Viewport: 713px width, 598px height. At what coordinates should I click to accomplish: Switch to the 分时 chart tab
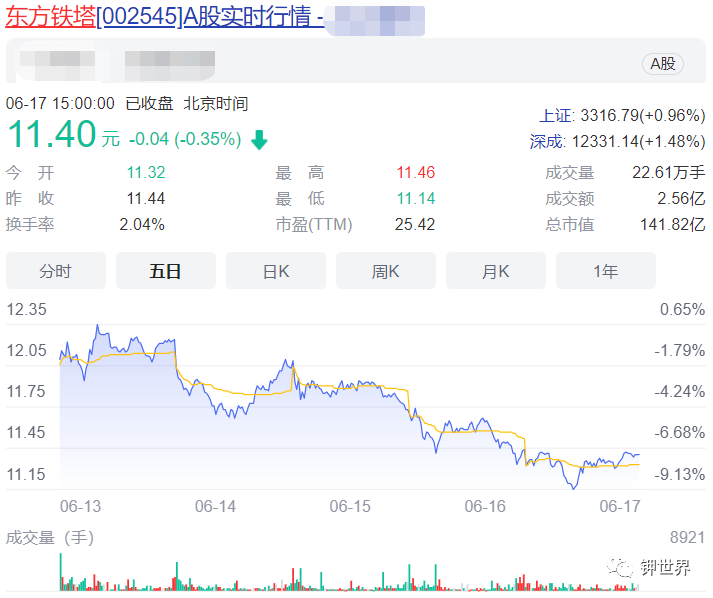(55, 271)
